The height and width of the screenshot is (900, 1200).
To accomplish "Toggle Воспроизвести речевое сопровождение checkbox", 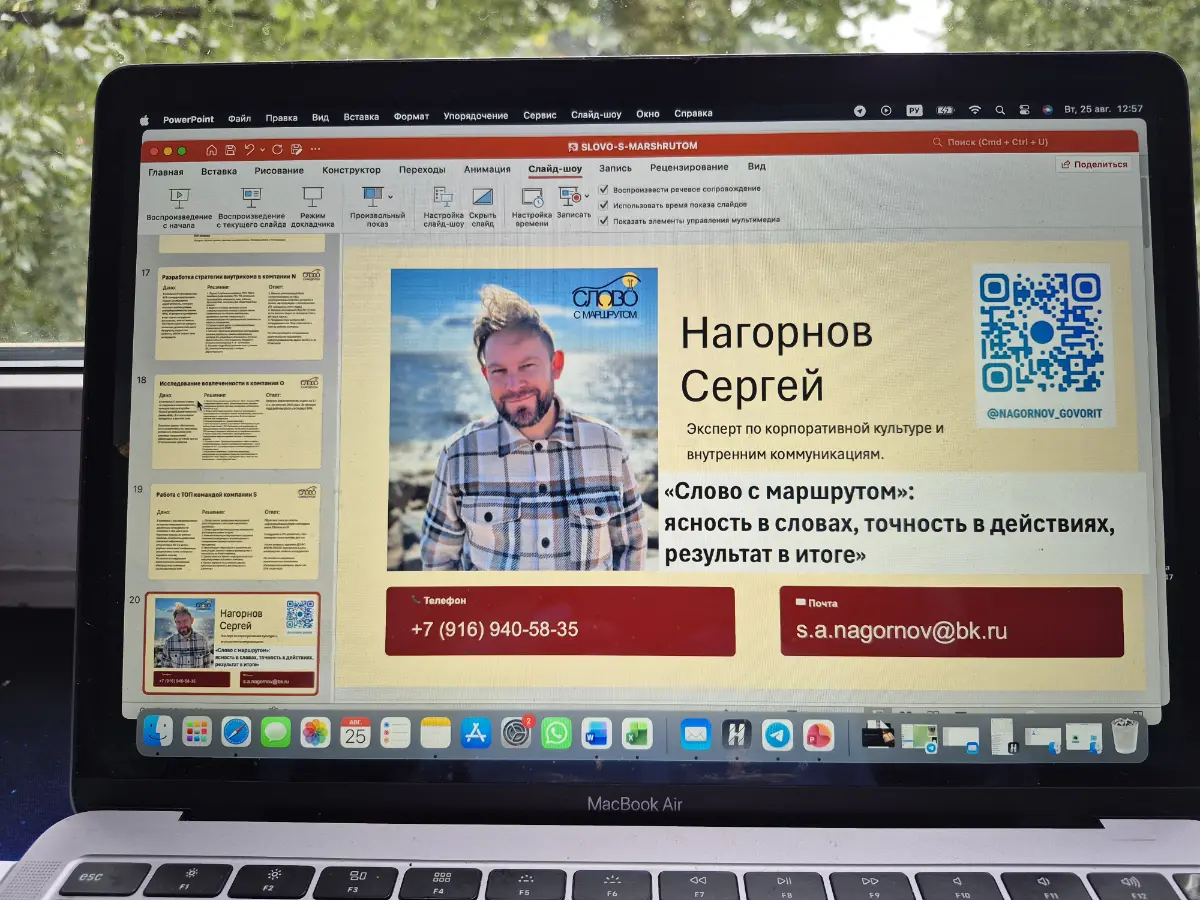I will [x=604, y=189].
